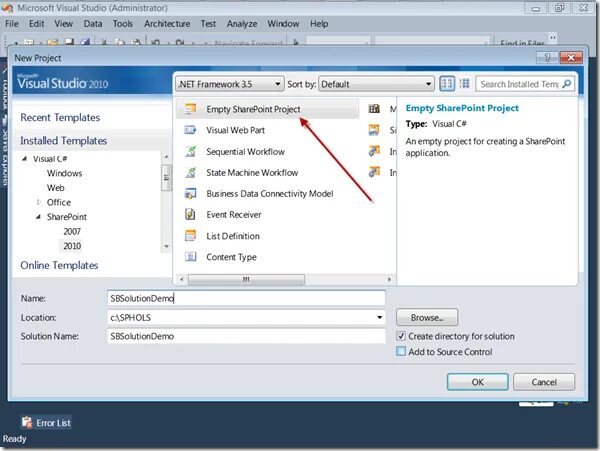Pick the Business Data Connectivity Model icon

[x=190, y=194]
